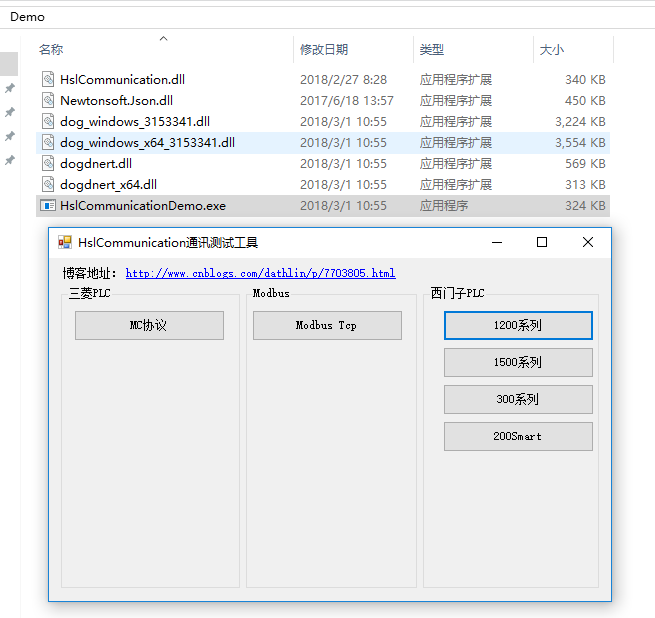Click the 340 KB size value
The image size is (655, 618).
(585, 79)
